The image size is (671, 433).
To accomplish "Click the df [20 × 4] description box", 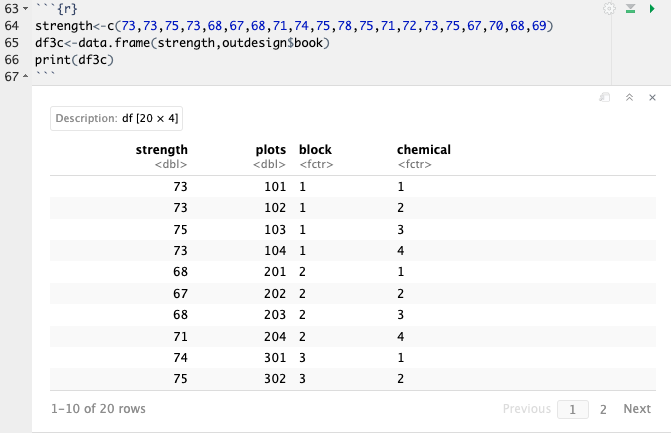I will [116, 118].
